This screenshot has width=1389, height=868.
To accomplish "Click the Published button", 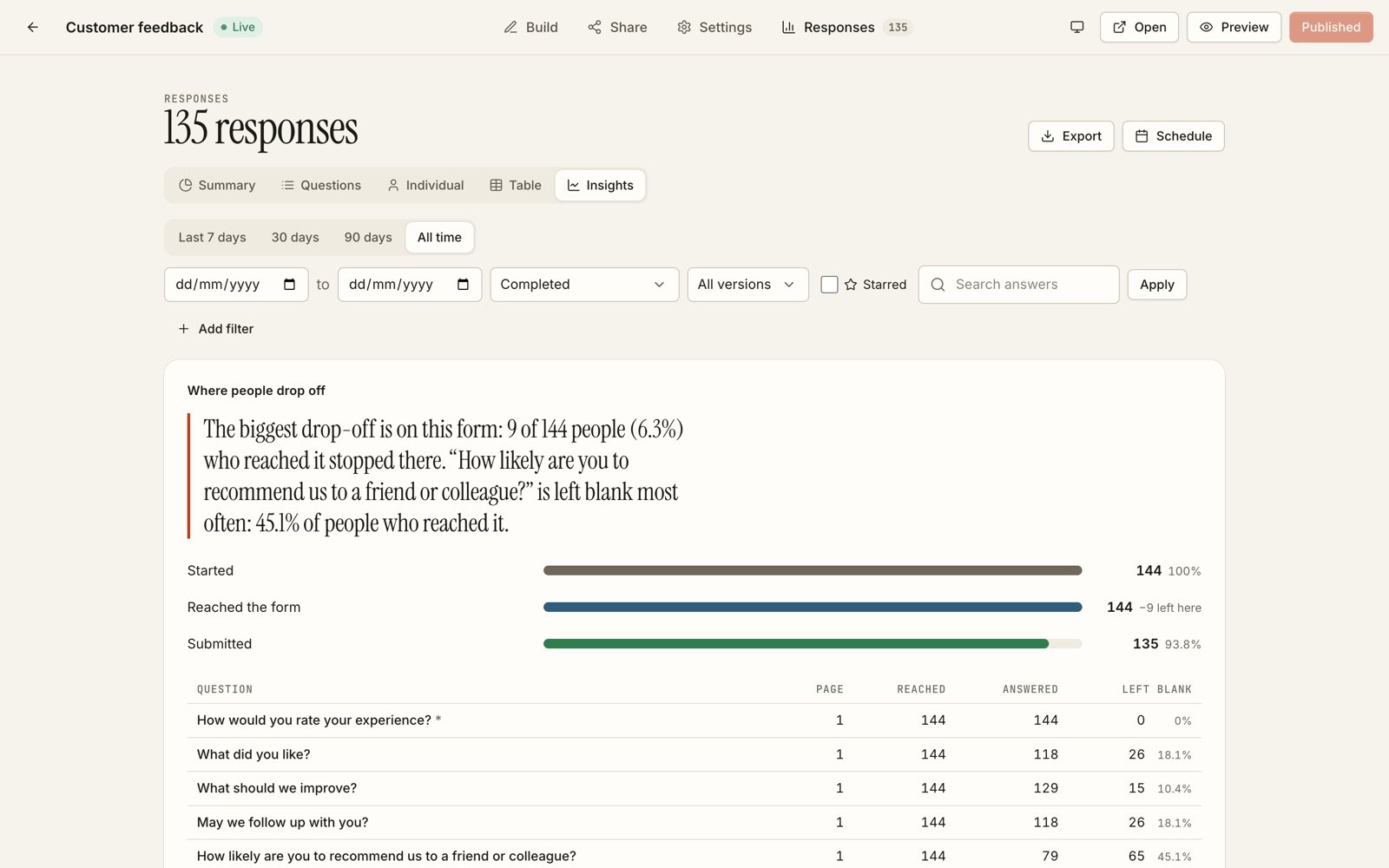I will 1331,27.
